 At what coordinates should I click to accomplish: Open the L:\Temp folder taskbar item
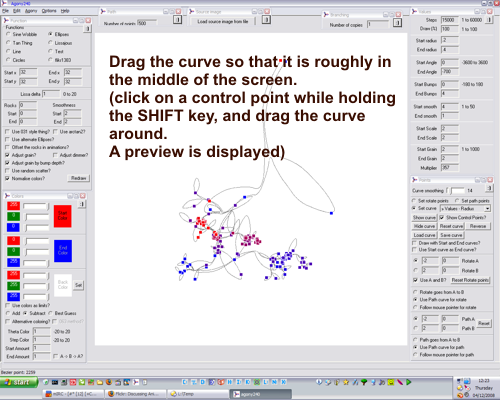[x=197, y=394]
